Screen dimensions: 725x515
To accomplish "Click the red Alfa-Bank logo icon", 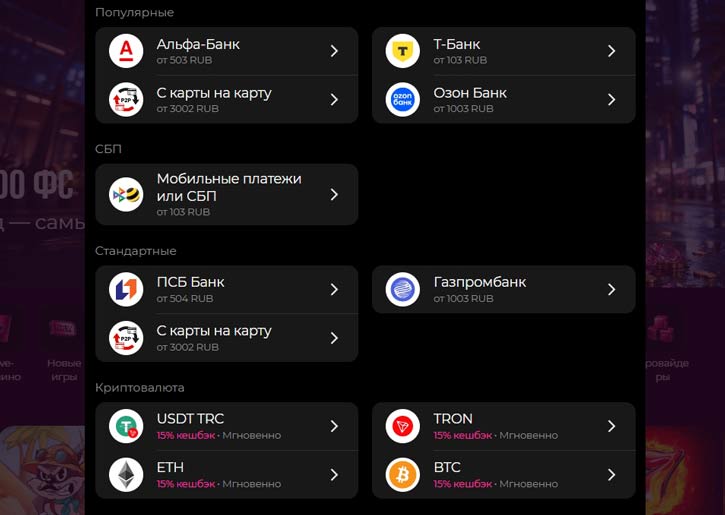I will (x=126, y=51).
